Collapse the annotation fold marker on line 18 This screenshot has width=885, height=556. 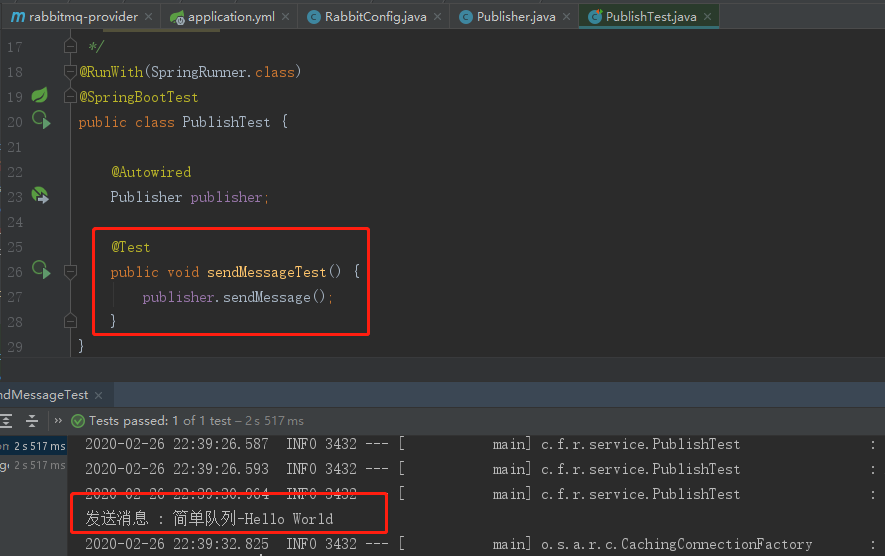[x=70, y=72]
